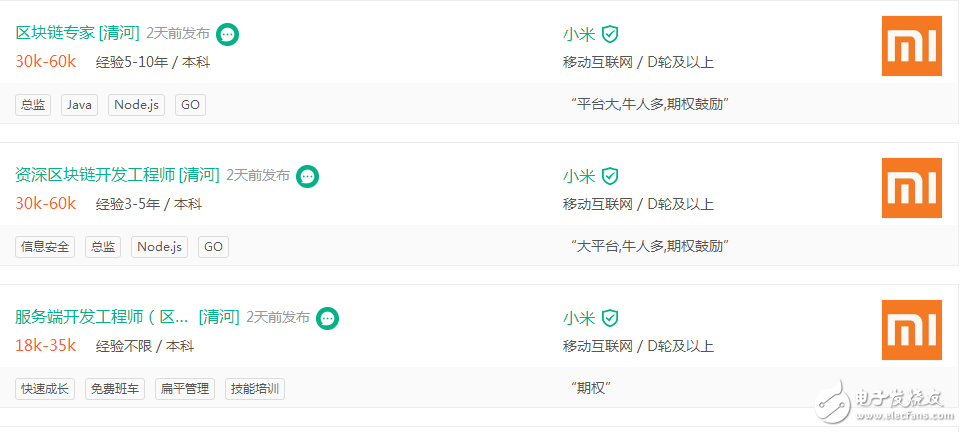
Task: Click the Node.js tag in second listing
Action: [160, 247]
